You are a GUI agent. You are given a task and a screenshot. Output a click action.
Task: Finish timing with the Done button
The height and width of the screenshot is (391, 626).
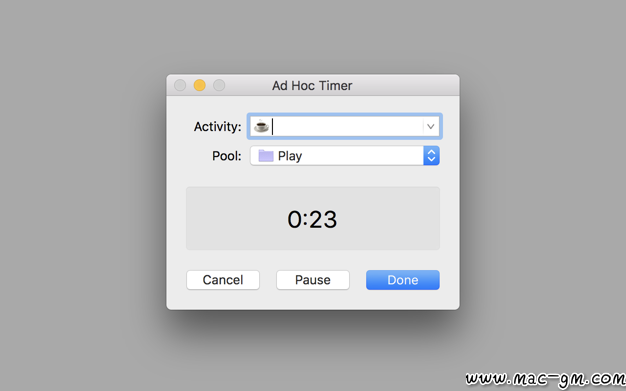pos(403,280)
